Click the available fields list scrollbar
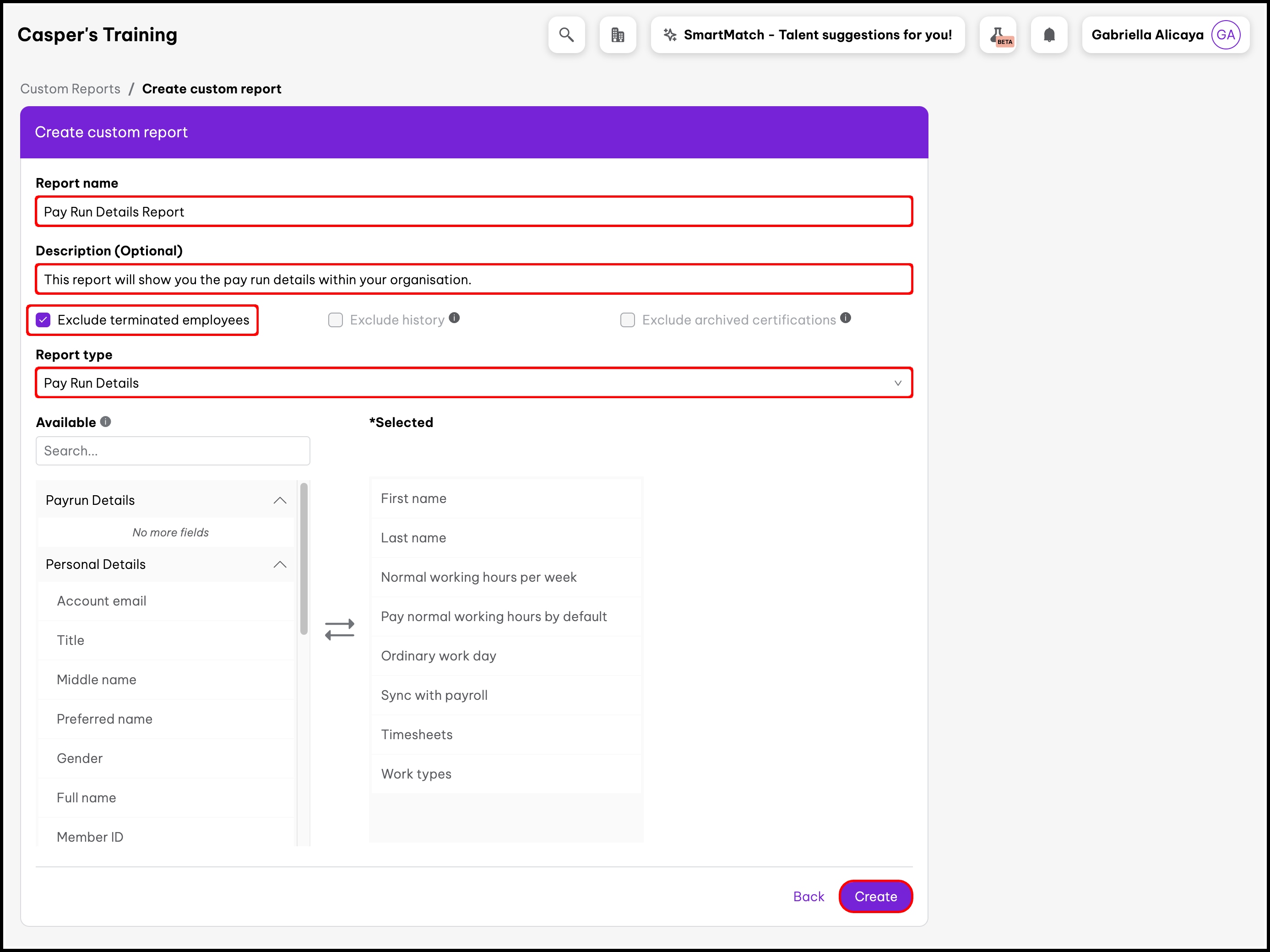 pos(304,559)
